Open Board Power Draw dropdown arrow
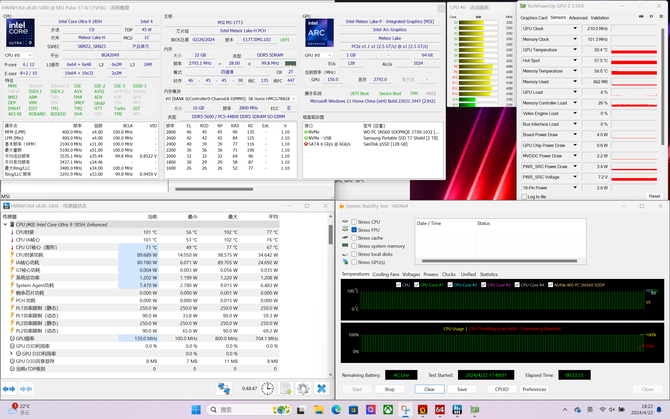Image resolution: width=670 pixels, height=419 pixels. point(575,135)
